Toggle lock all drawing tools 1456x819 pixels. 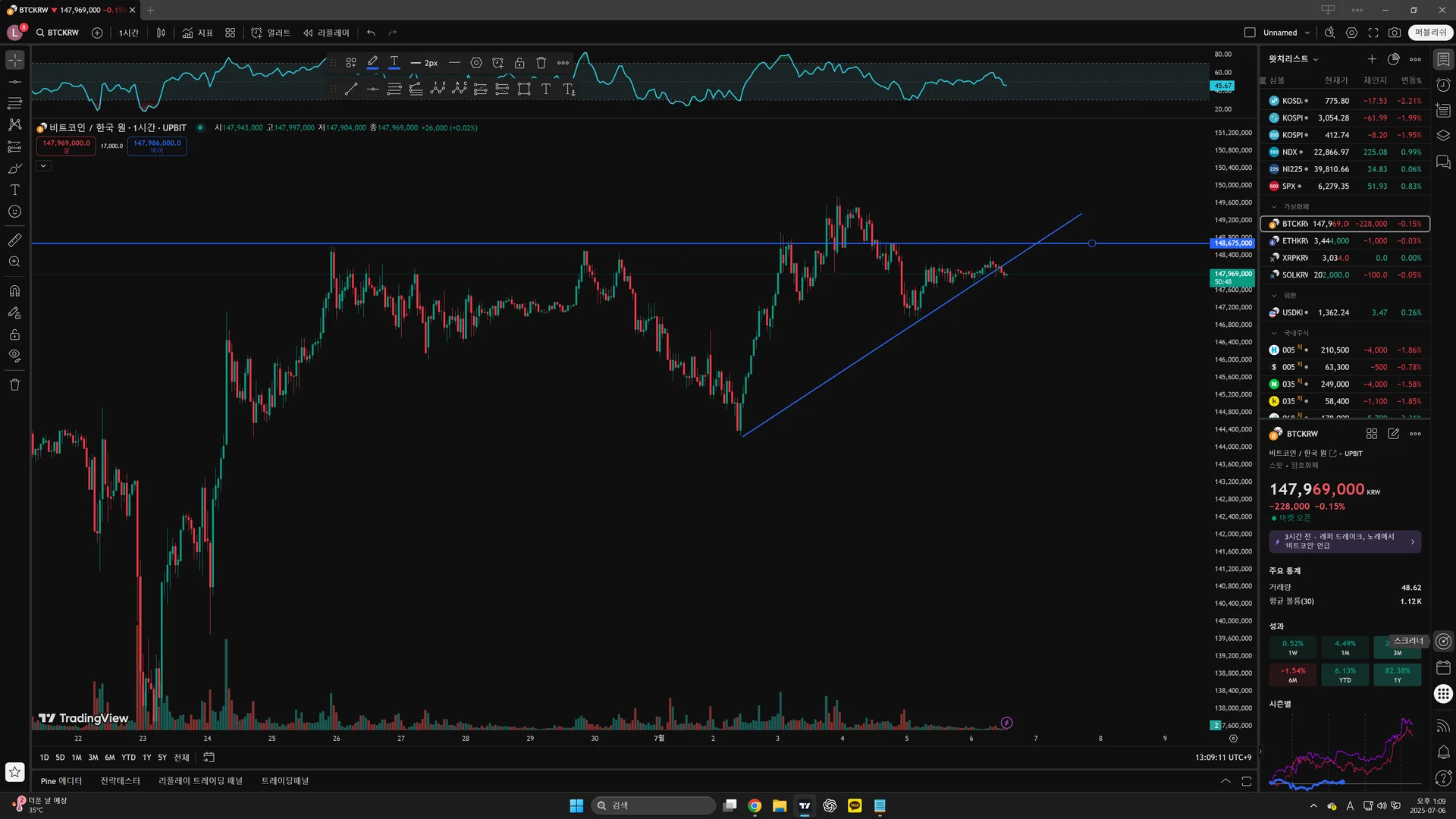(x=14, y=334)
